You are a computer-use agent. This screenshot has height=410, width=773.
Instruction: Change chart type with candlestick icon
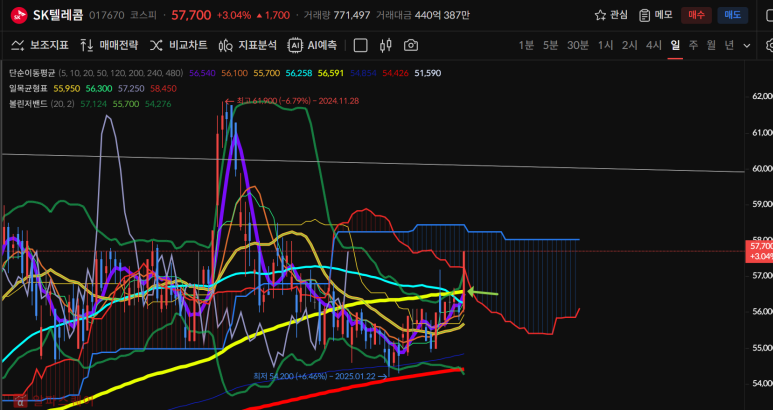(x=386, y=45)
